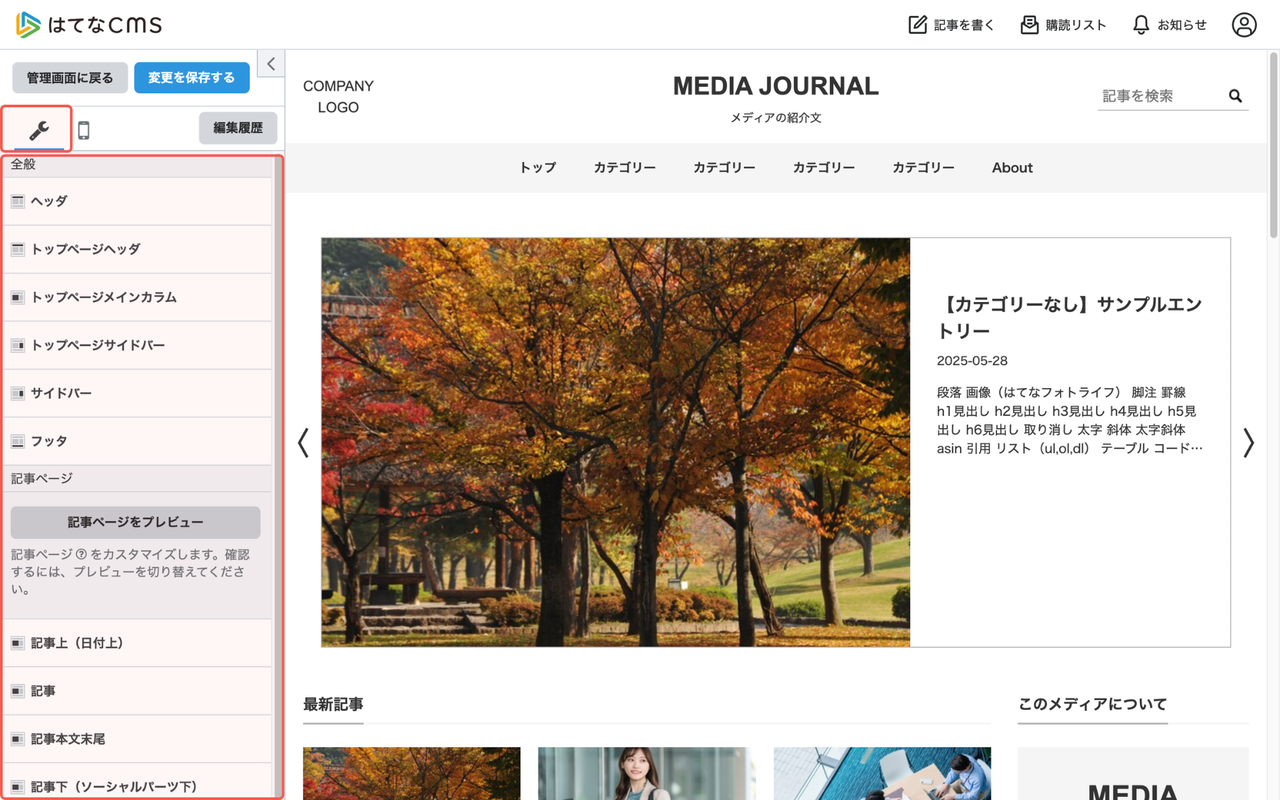Viewport: 1280px width, 800px height.
Task: Collapse the editing sidebar with the chevron
Action: pos(270,63)
